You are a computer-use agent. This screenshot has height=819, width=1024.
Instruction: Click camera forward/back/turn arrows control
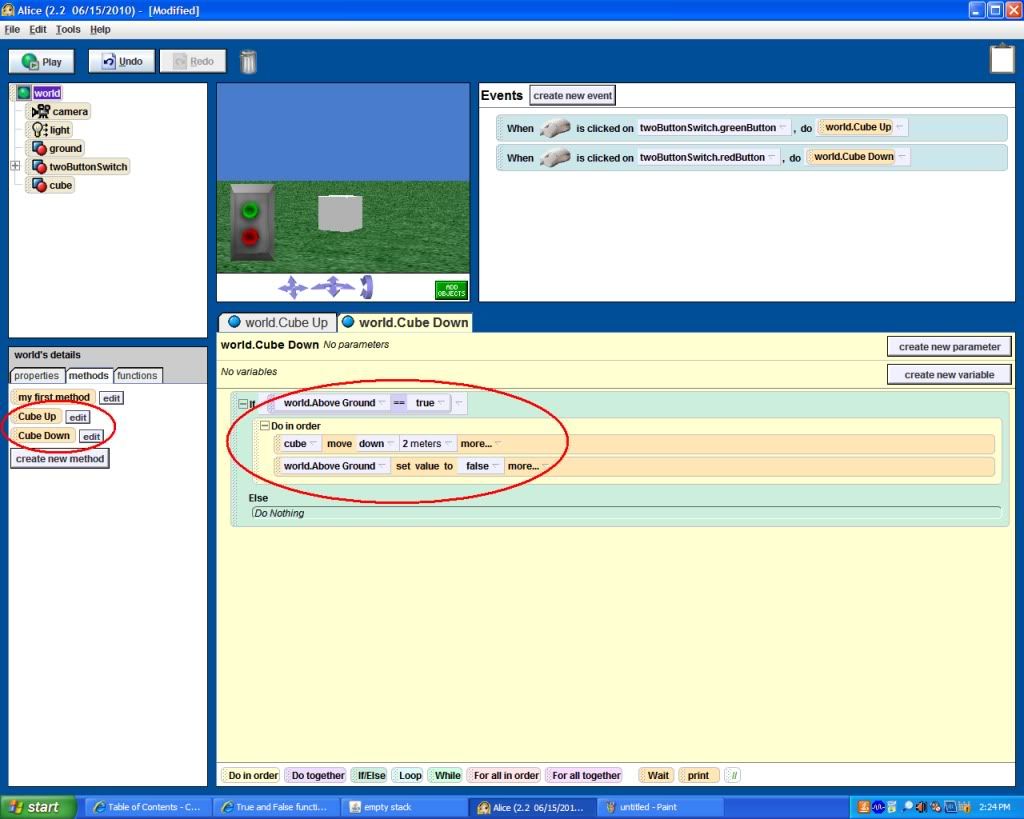(333, 286)
